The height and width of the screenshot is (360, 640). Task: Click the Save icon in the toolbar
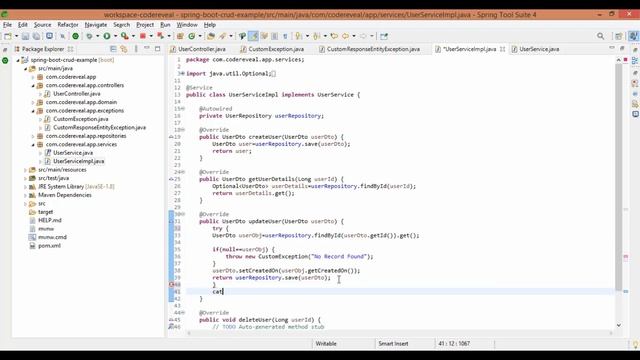[x=25, y=36]
